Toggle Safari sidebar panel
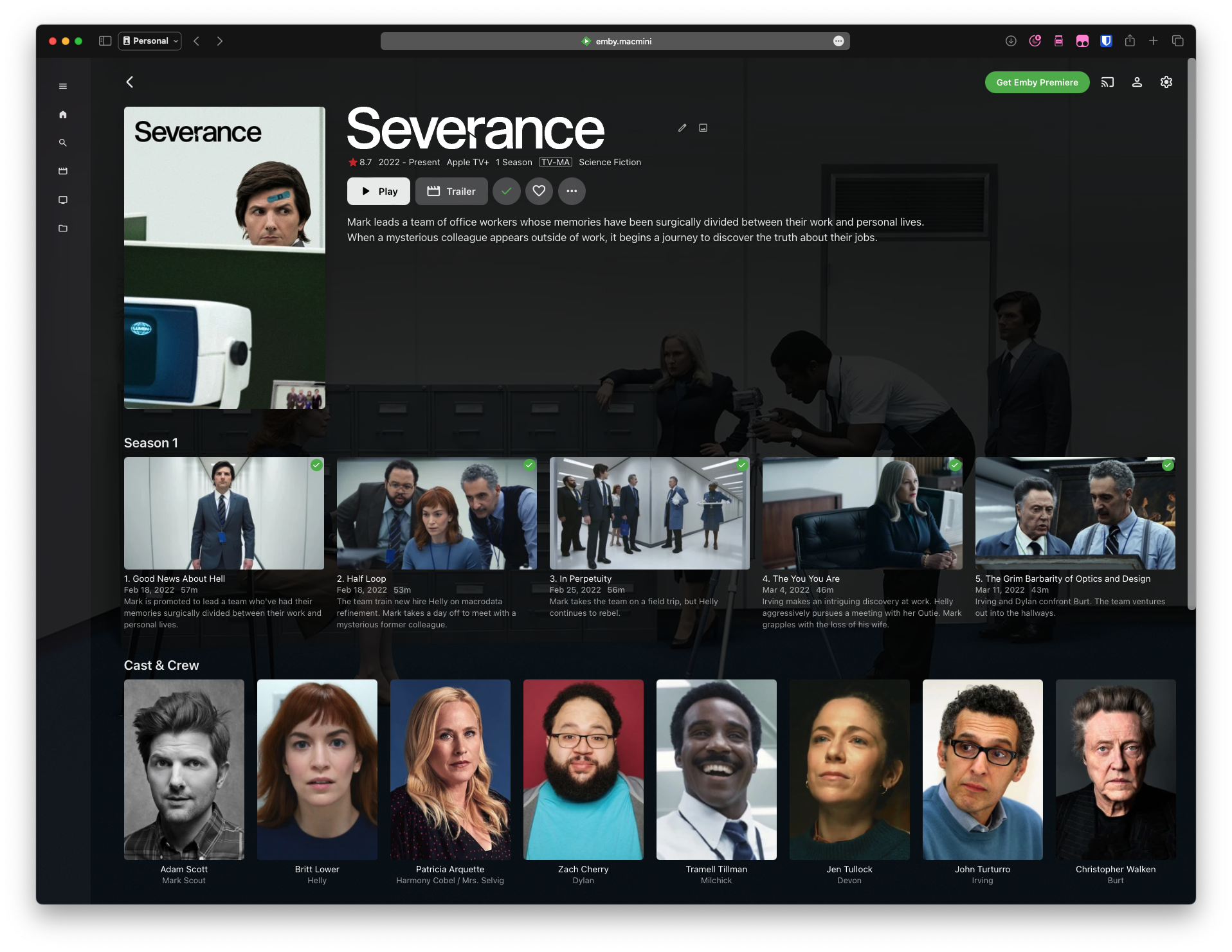Viewport: 1232px width, 952px height. click(x=105, y=41)
